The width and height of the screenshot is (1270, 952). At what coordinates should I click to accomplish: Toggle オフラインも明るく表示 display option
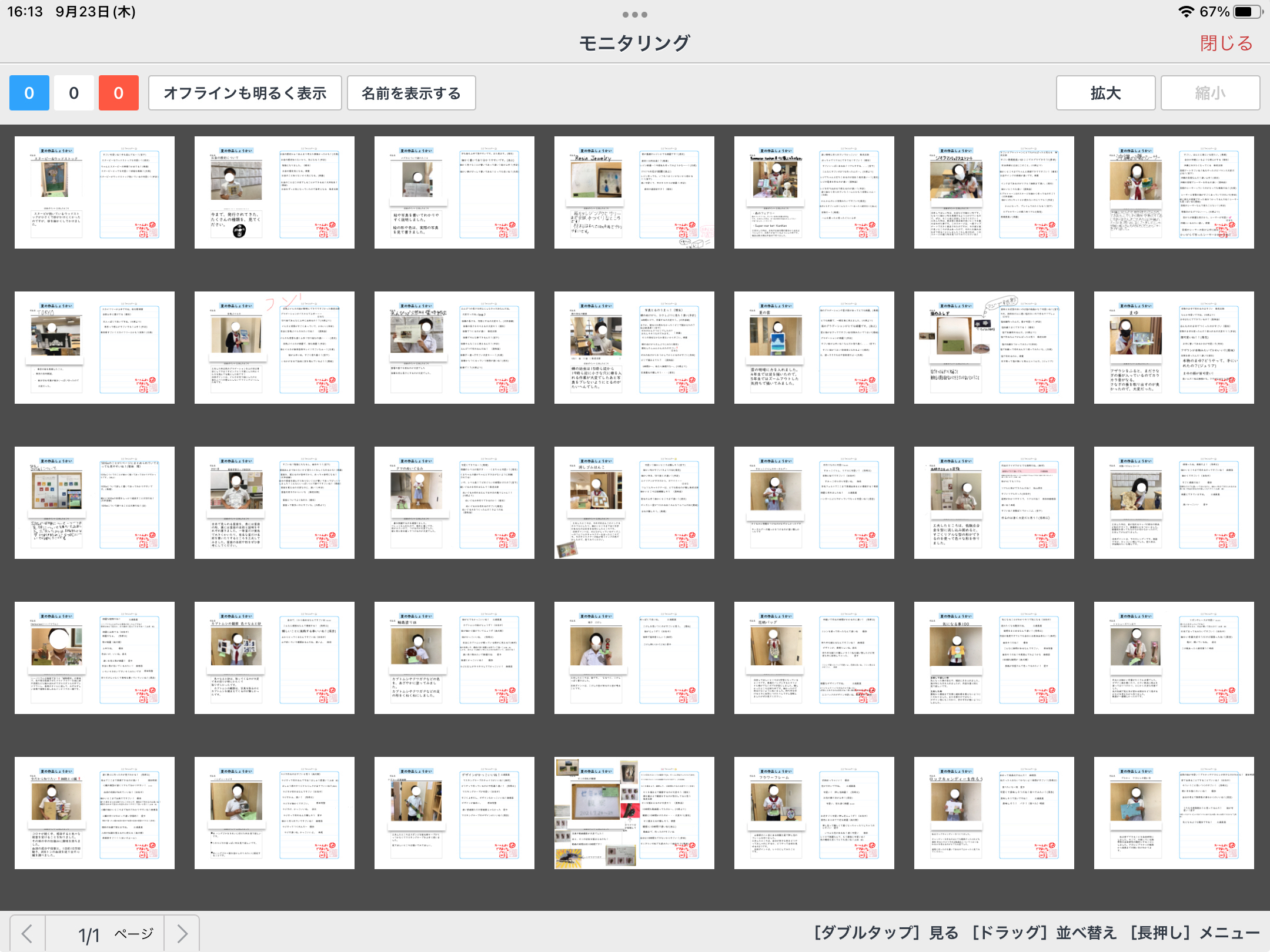245,93
